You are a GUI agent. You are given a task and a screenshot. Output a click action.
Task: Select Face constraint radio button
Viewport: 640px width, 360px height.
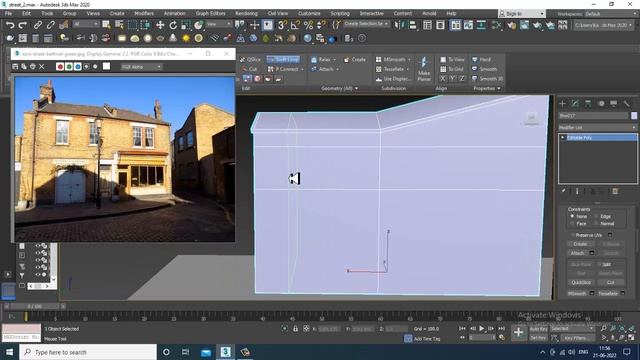[x=572, y=224]
